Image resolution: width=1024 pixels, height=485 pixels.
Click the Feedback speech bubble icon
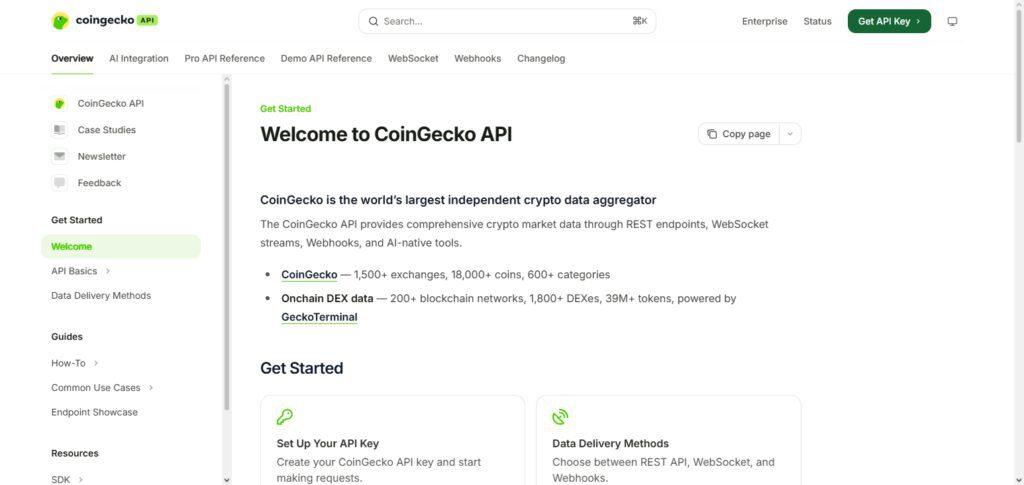(x=59, y=183)
